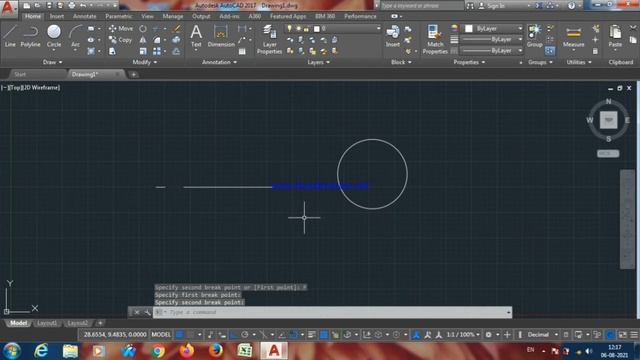Choose the Rotate tool in Modify panel
640x360 pixels.
tap(143, 29)
